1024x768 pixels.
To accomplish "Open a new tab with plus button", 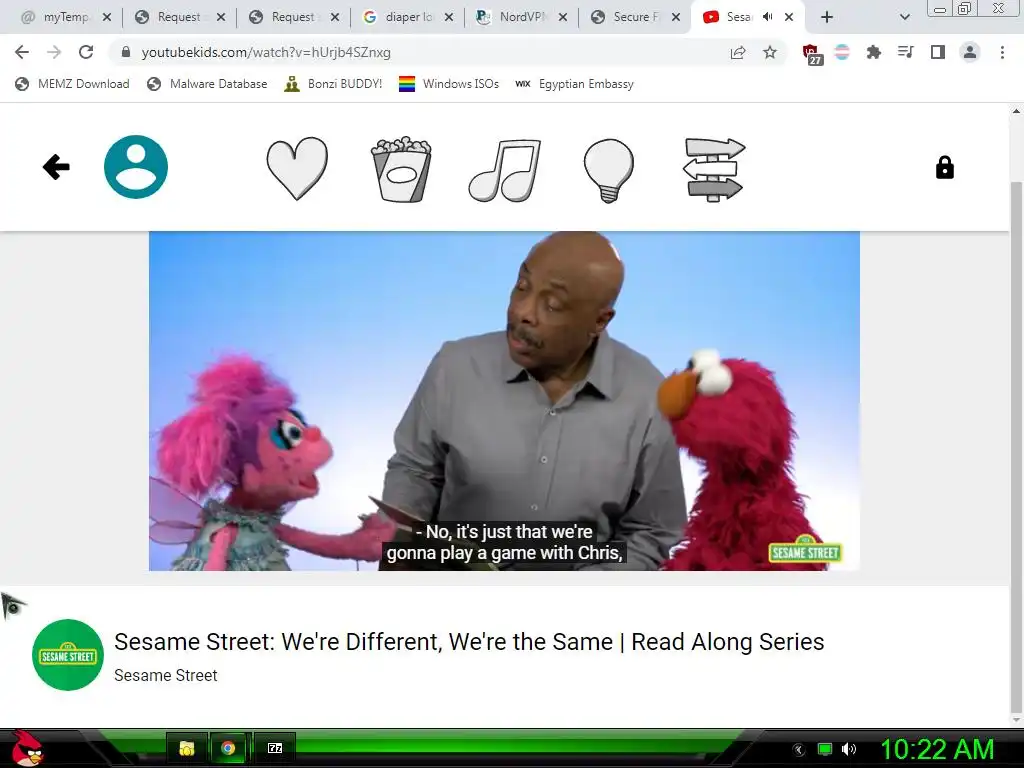I will [x=827, y=17].
